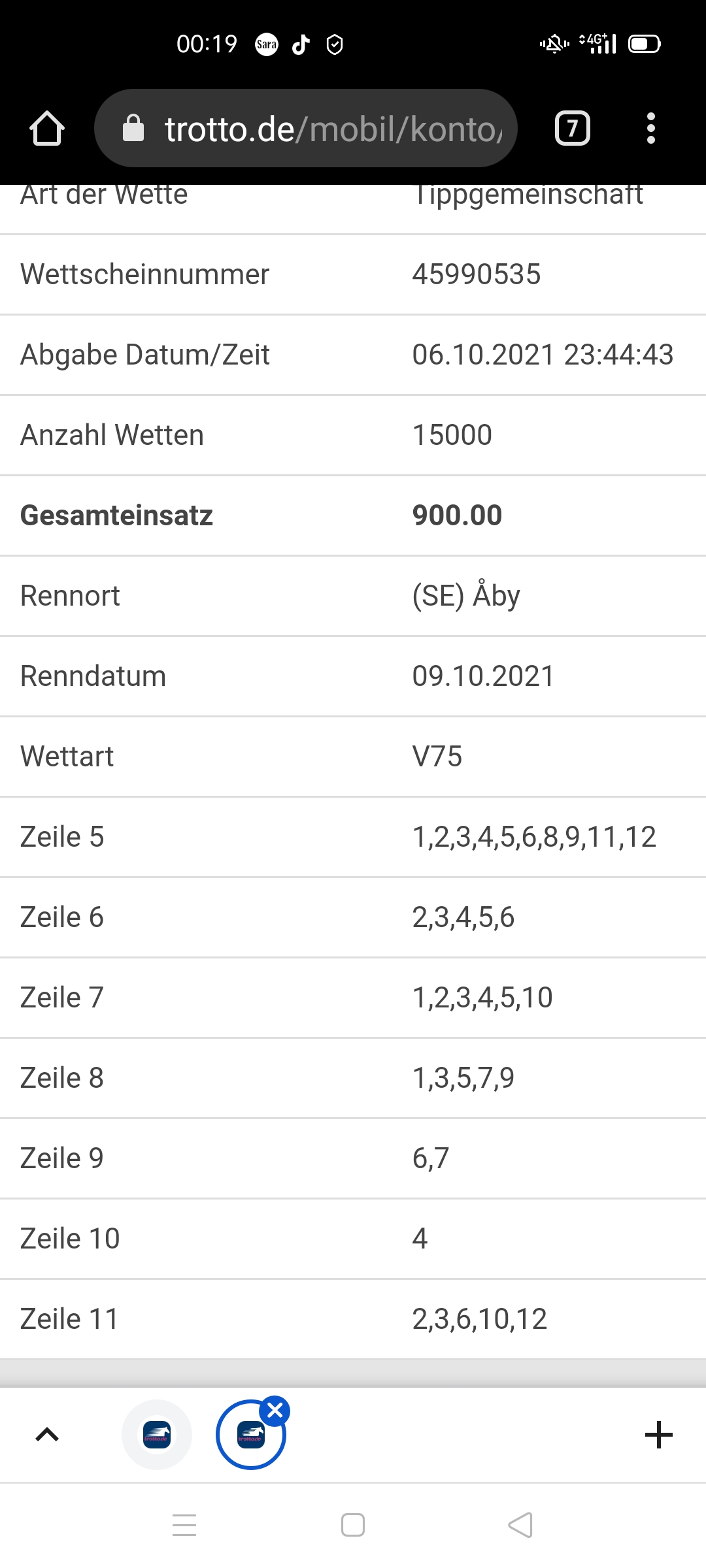Add a new tab with plus icon
706x1568 pixels.
[x=659, y=1435]
